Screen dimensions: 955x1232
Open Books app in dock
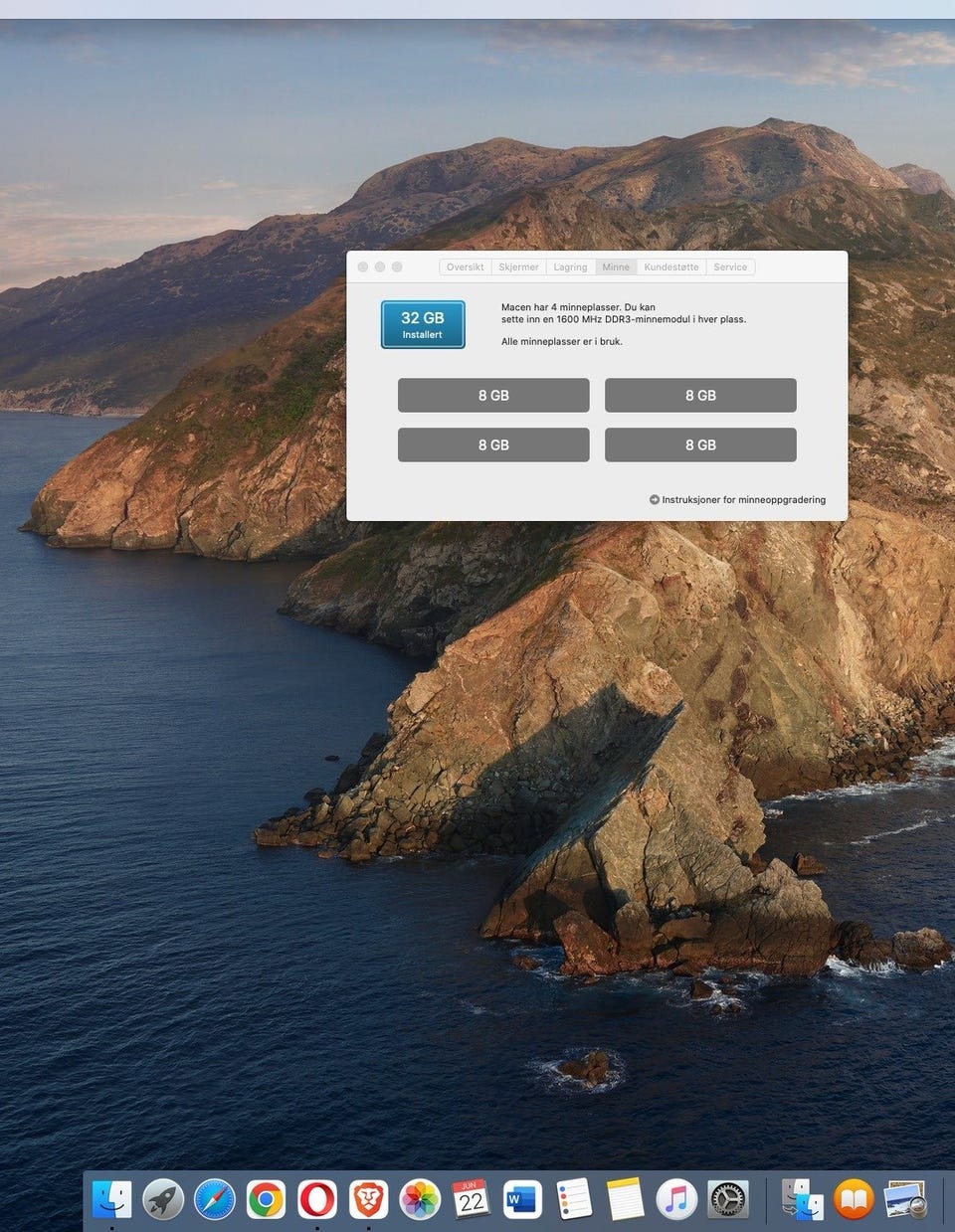pyautogui.click(x=854, y=1199)
